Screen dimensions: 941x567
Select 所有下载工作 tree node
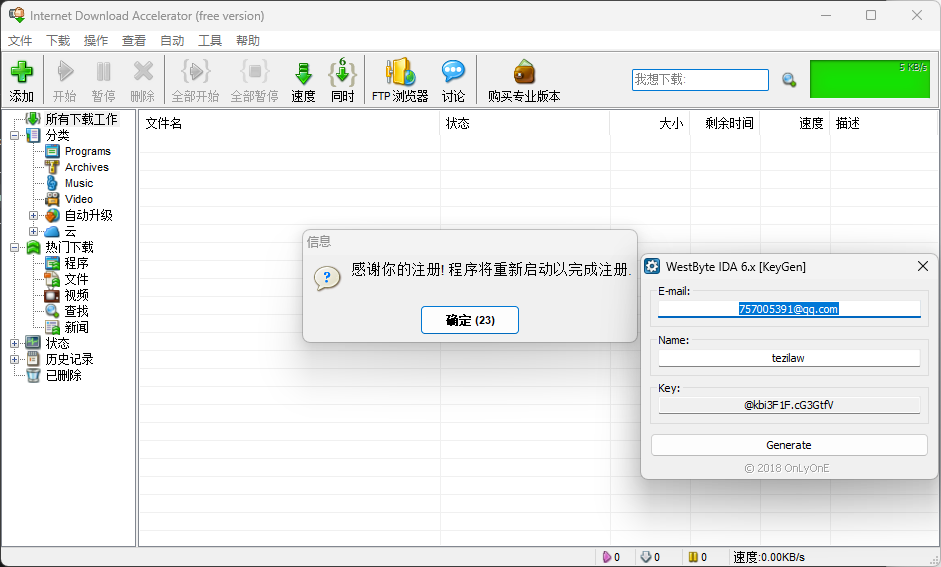pos(82,119)
